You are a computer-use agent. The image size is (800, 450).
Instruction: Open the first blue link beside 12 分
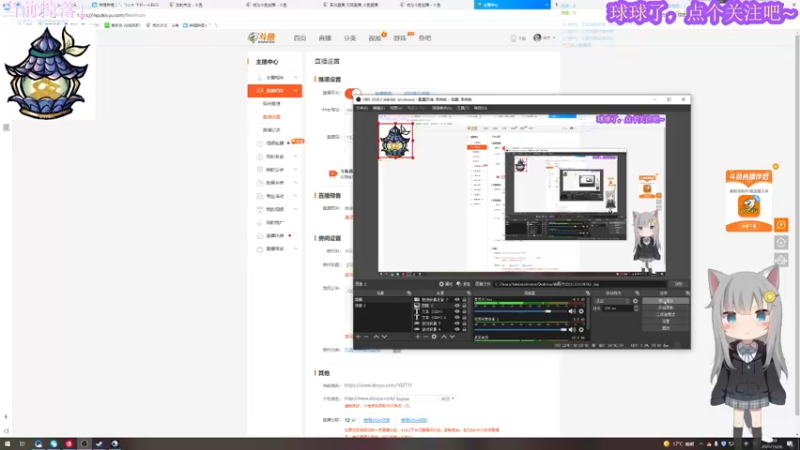(x=377, y=420)
